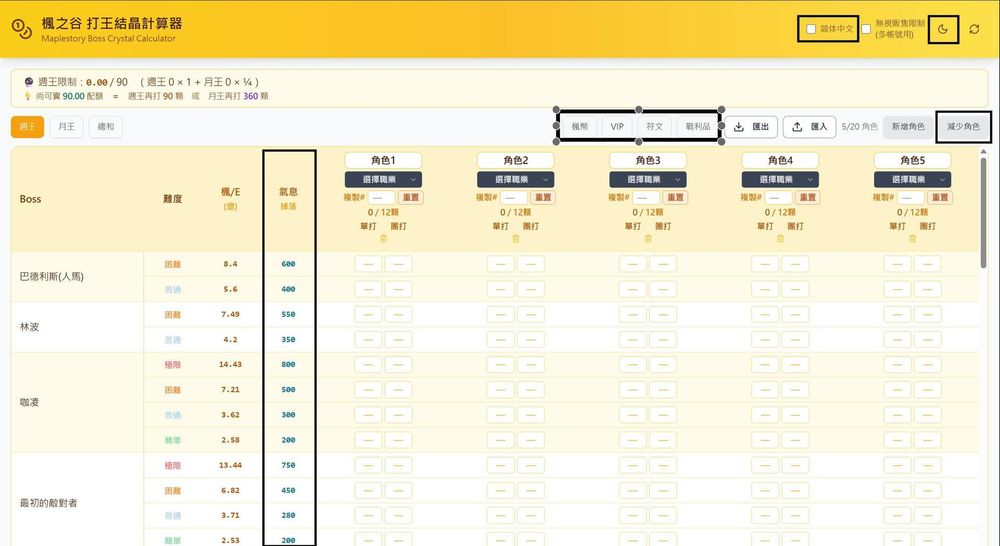
Task: Click the 楓/E column header
Action: (230, 198)
